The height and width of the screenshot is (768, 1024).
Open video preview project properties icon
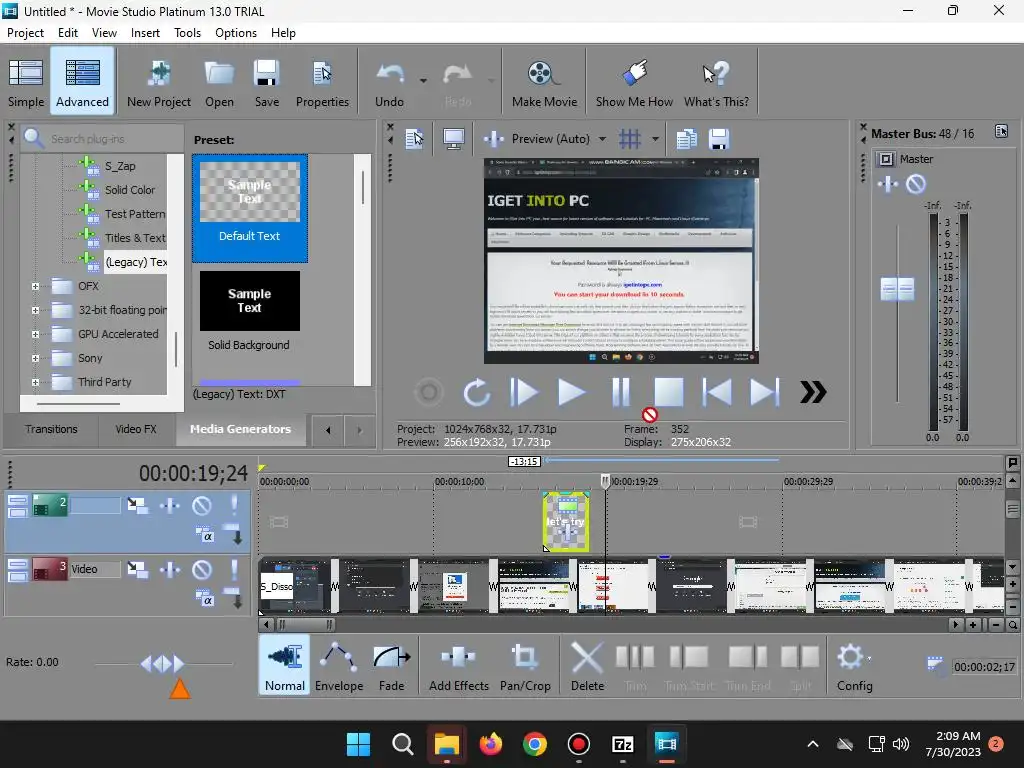[x=415, y=138]
